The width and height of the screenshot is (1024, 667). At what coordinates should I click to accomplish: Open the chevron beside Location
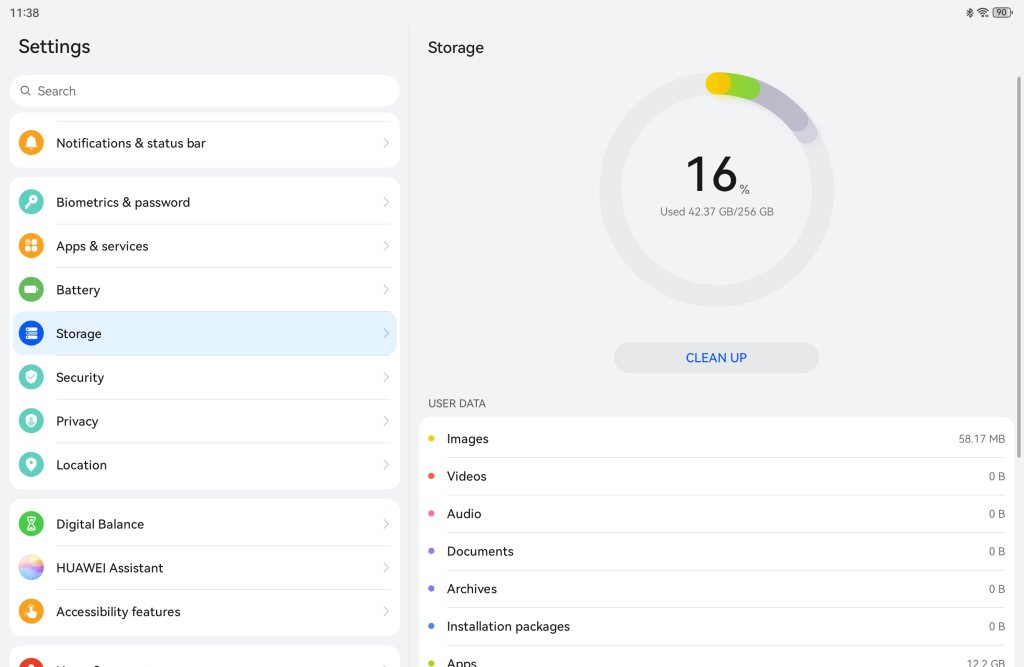tap(386, 465)
